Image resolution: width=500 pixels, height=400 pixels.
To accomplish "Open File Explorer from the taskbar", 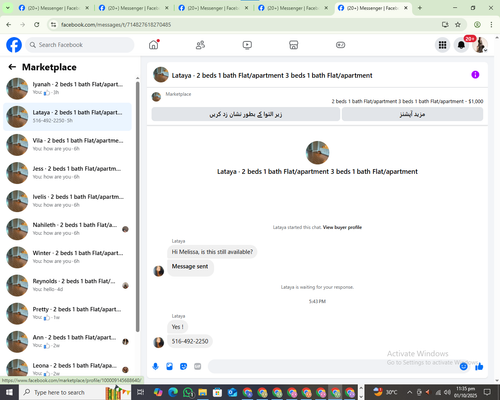I will pos(202,392).
